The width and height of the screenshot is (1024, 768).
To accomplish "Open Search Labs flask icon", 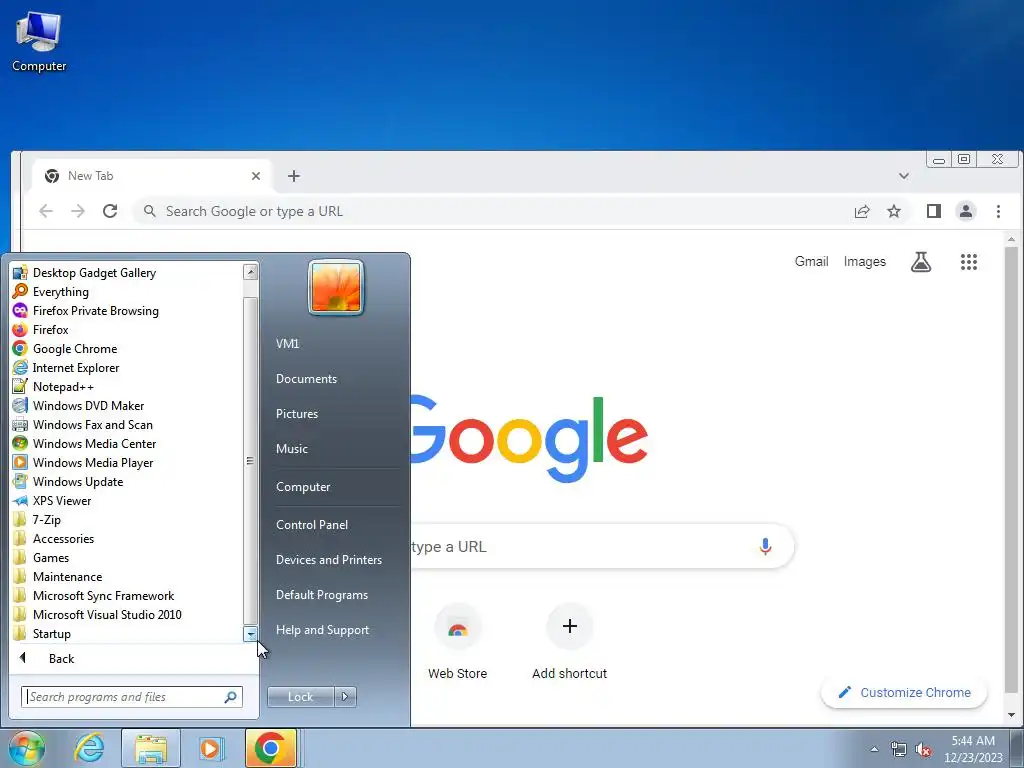I will pos(921,262).
